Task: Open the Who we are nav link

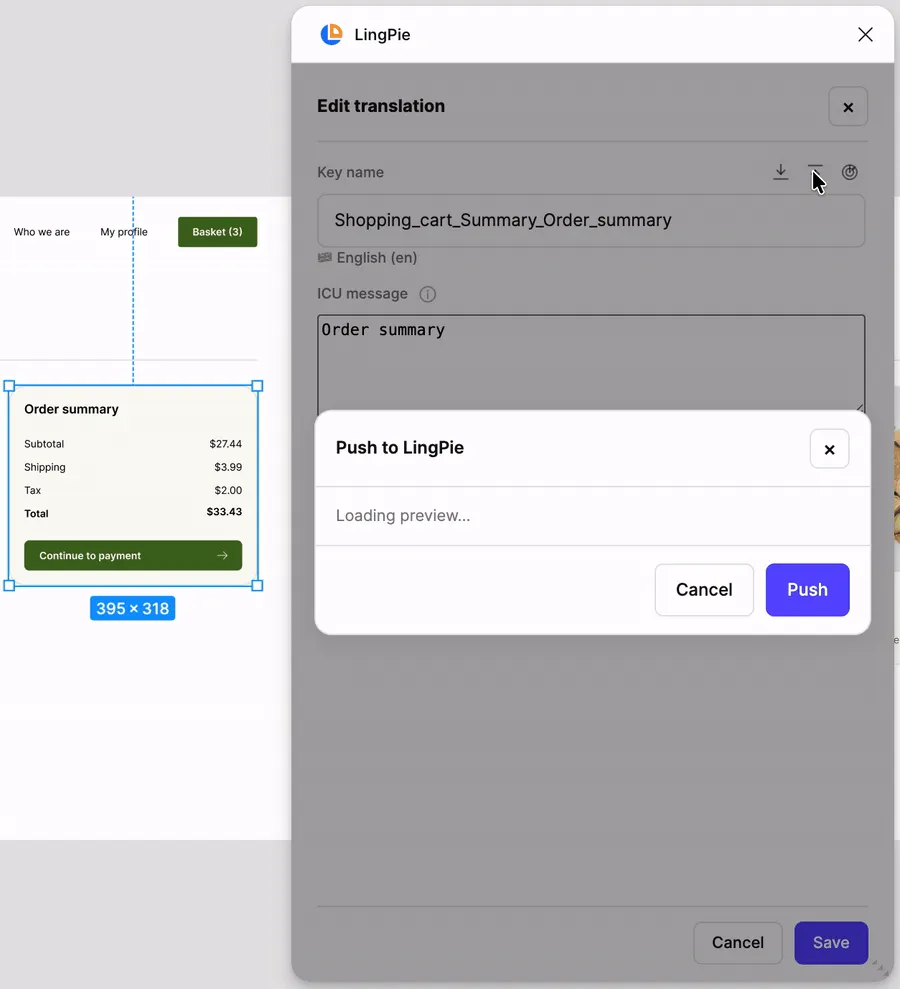Action: coord(42,232)
